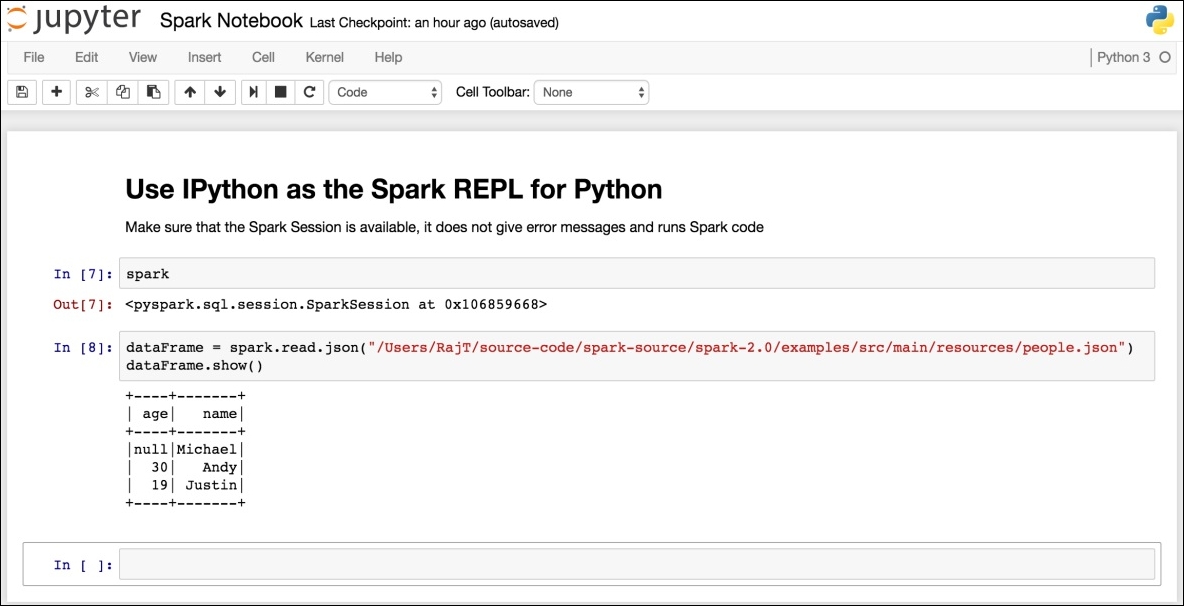The image size is (1184, 606).
Task: Click the dataFrame.show() line
Action: 194,366
